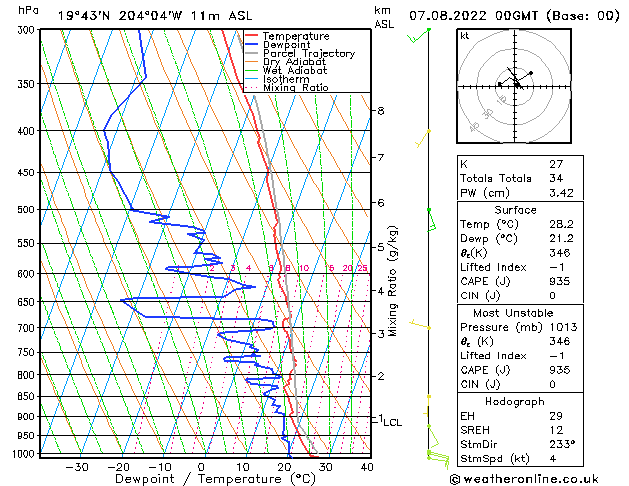Click the K index value 27
Image resolution: width=629 pixels, height=486 pixels.
556,164
